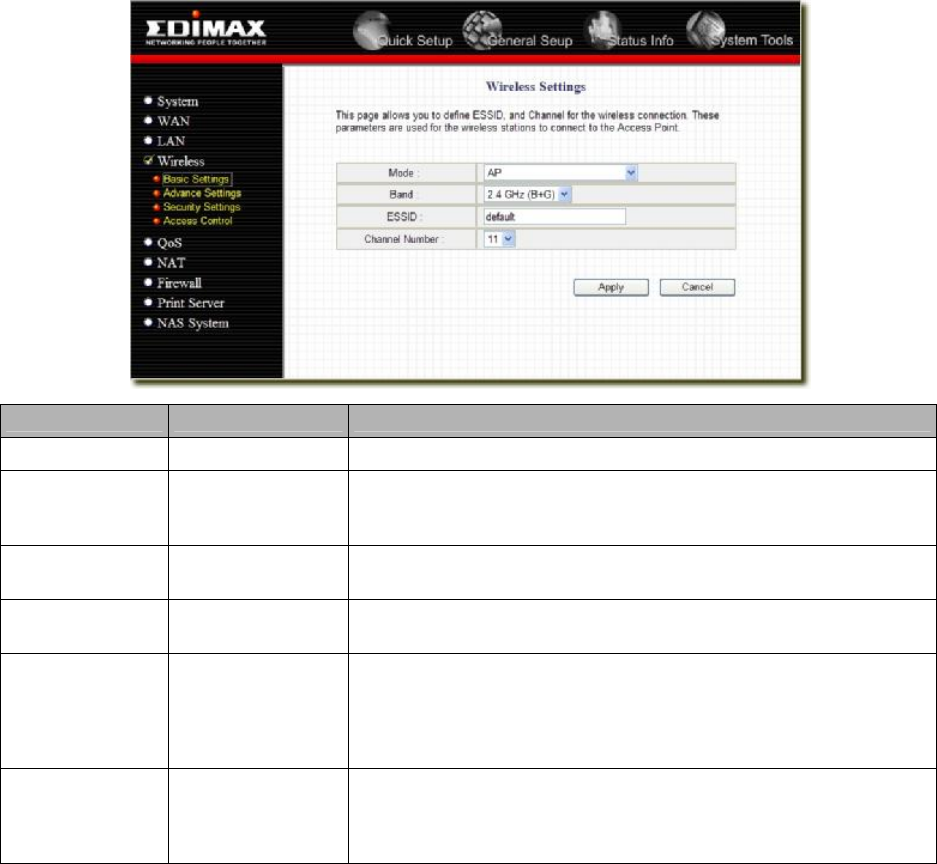Click the Wireless Settings heading
The width and height of the screenshot is (937, 864).
coord(535,87)
